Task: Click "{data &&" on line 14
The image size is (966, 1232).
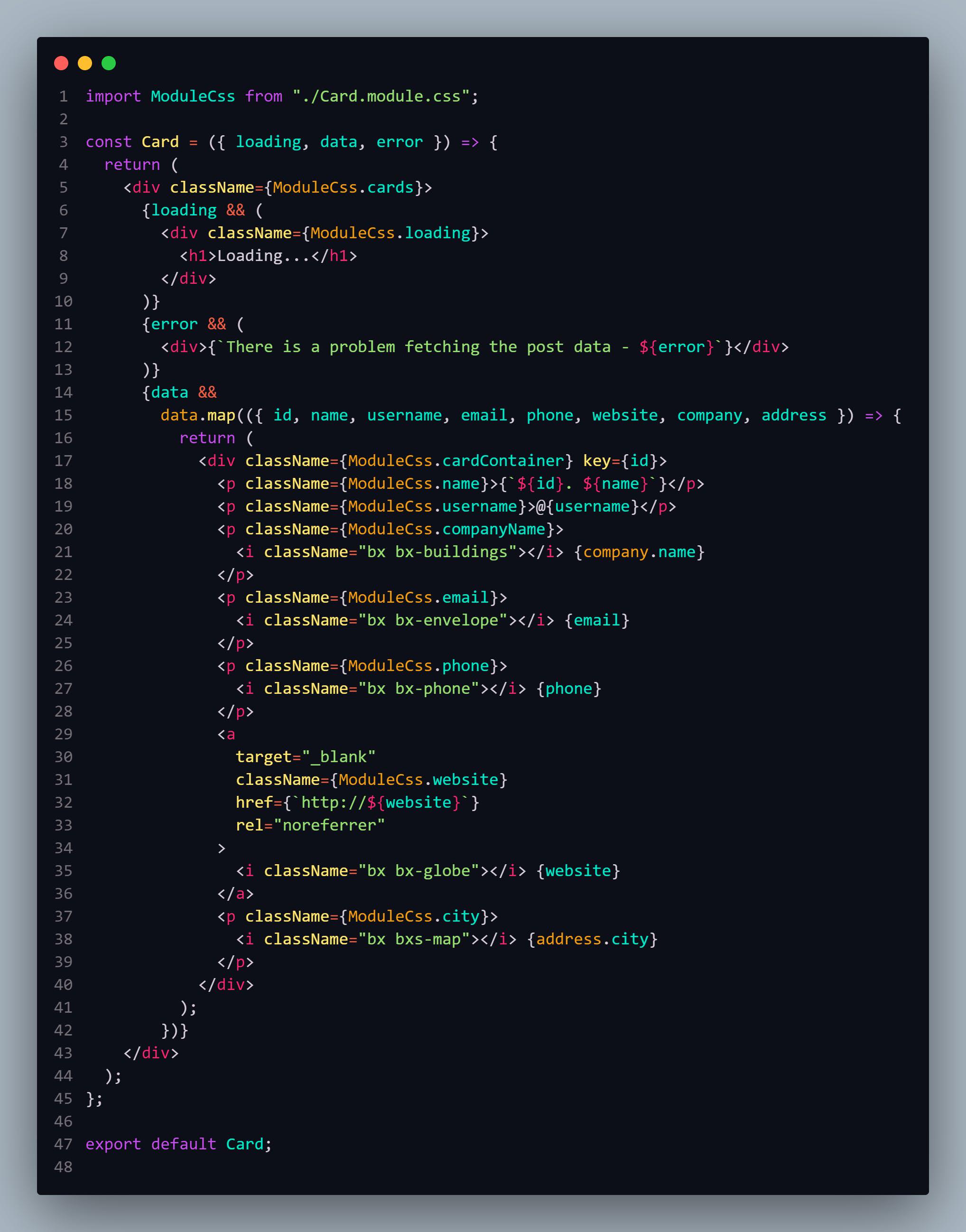Action: [x=179, y=392]
